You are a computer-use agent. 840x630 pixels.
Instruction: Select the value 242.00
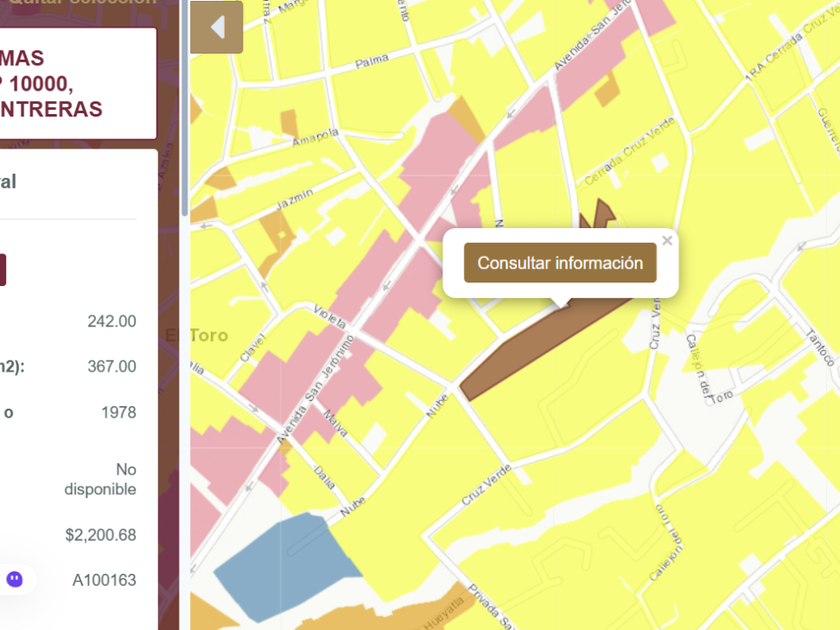click(x=111, y=321)
